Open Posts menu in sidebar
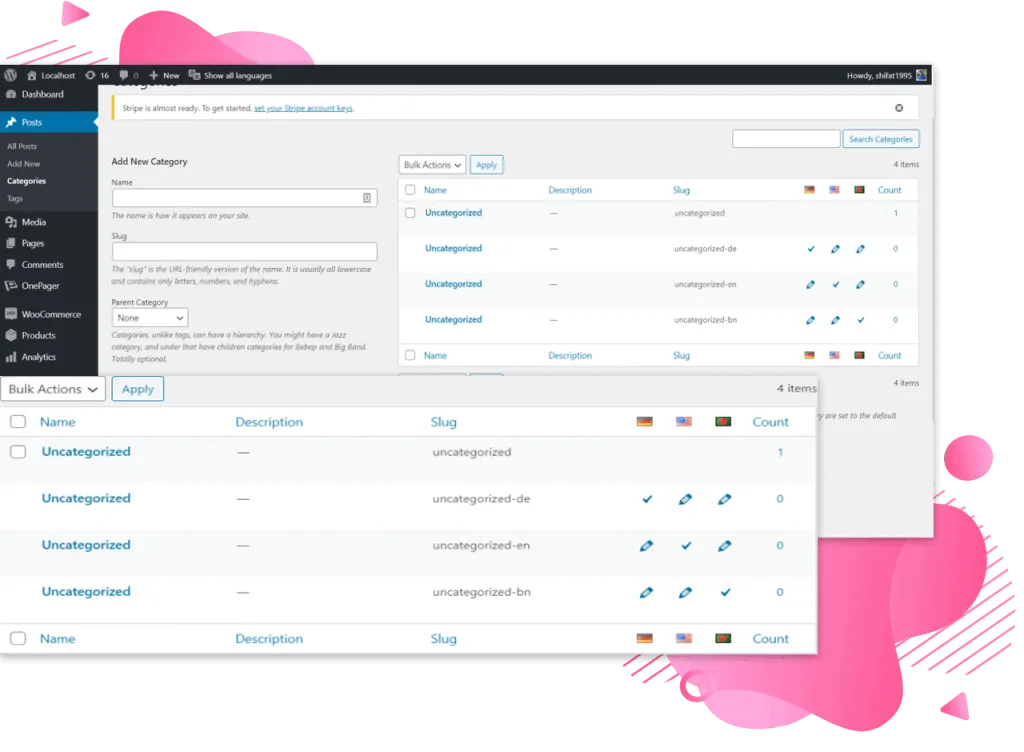 [x=49, y=122]
